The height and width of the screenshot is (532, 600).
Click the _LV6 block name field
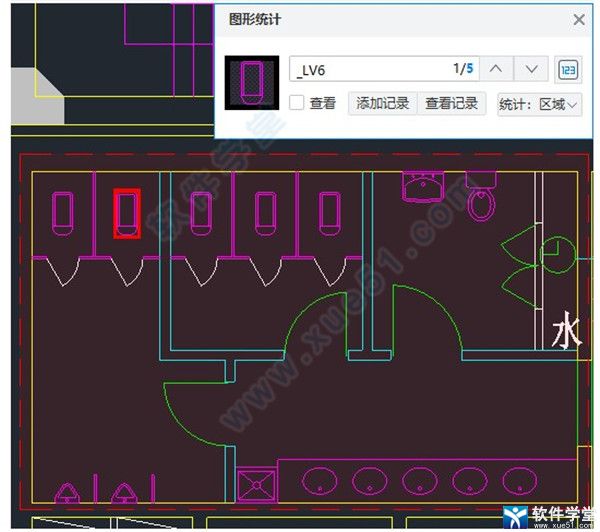point(370,69)
